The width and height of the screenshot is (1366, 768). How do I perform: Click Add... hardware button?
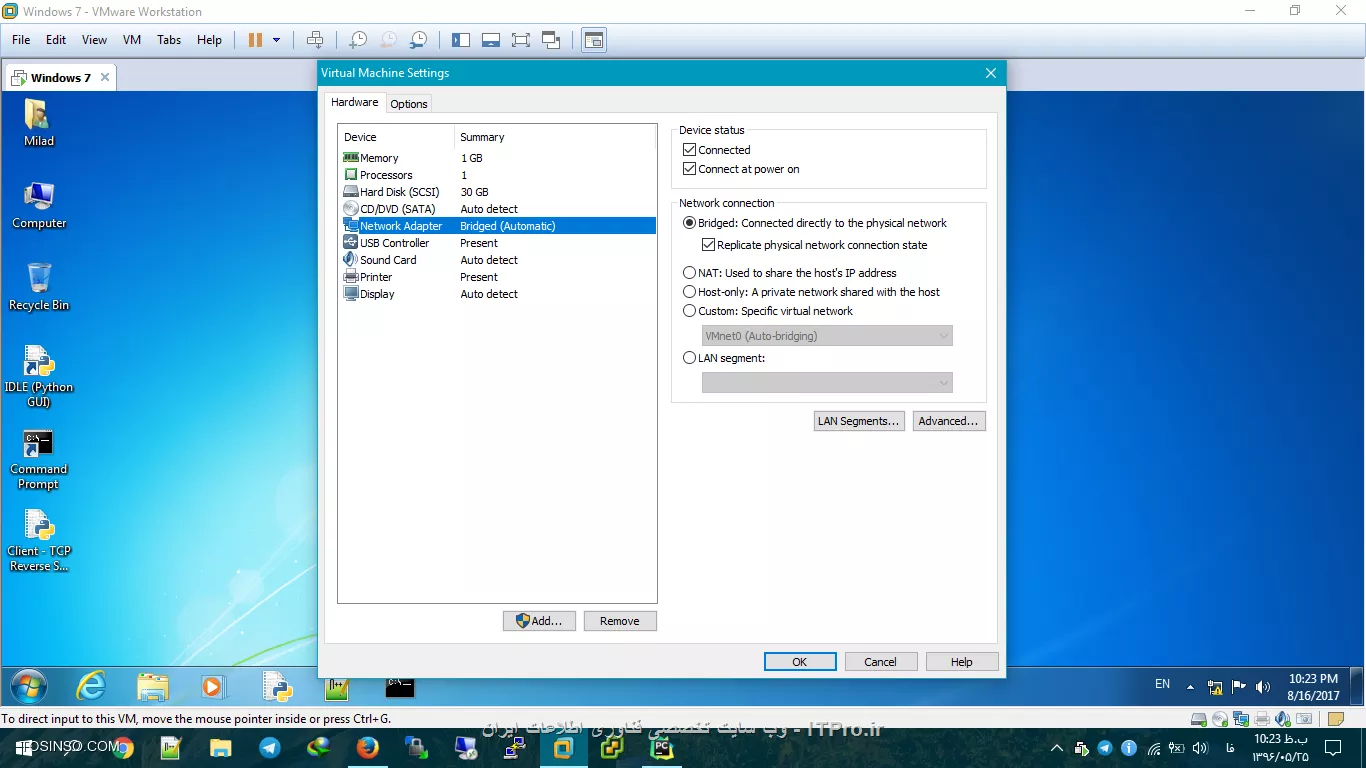[539, 621]
